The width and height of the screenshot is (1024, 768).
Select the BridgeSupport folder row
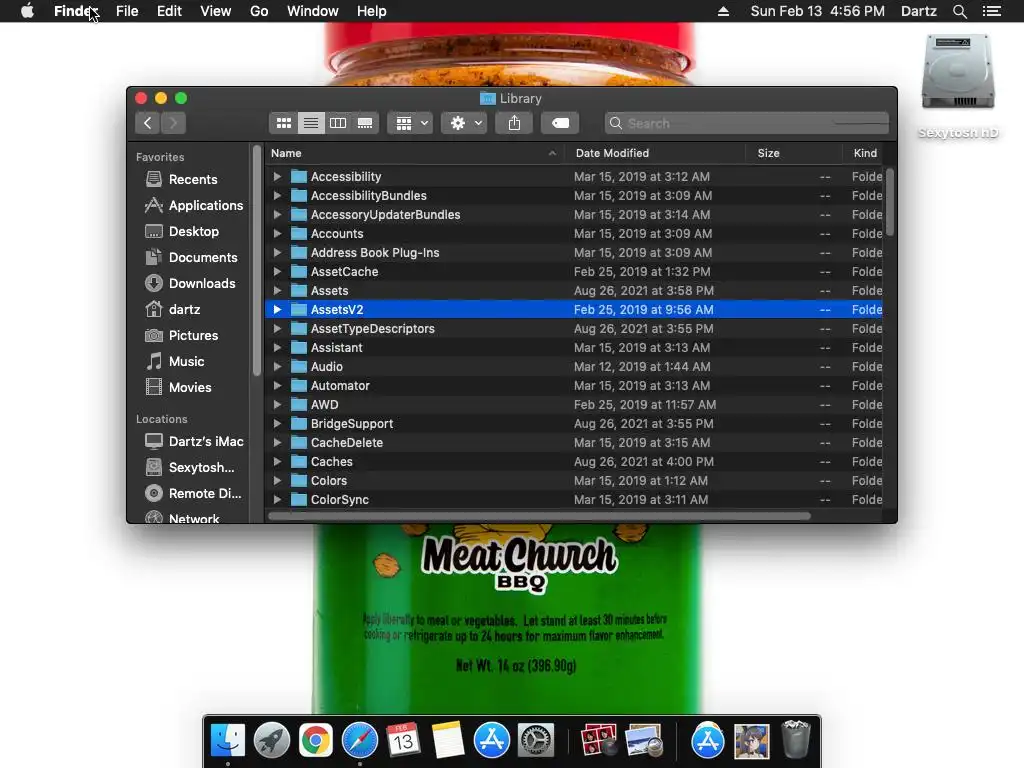(x=574, y=423)
